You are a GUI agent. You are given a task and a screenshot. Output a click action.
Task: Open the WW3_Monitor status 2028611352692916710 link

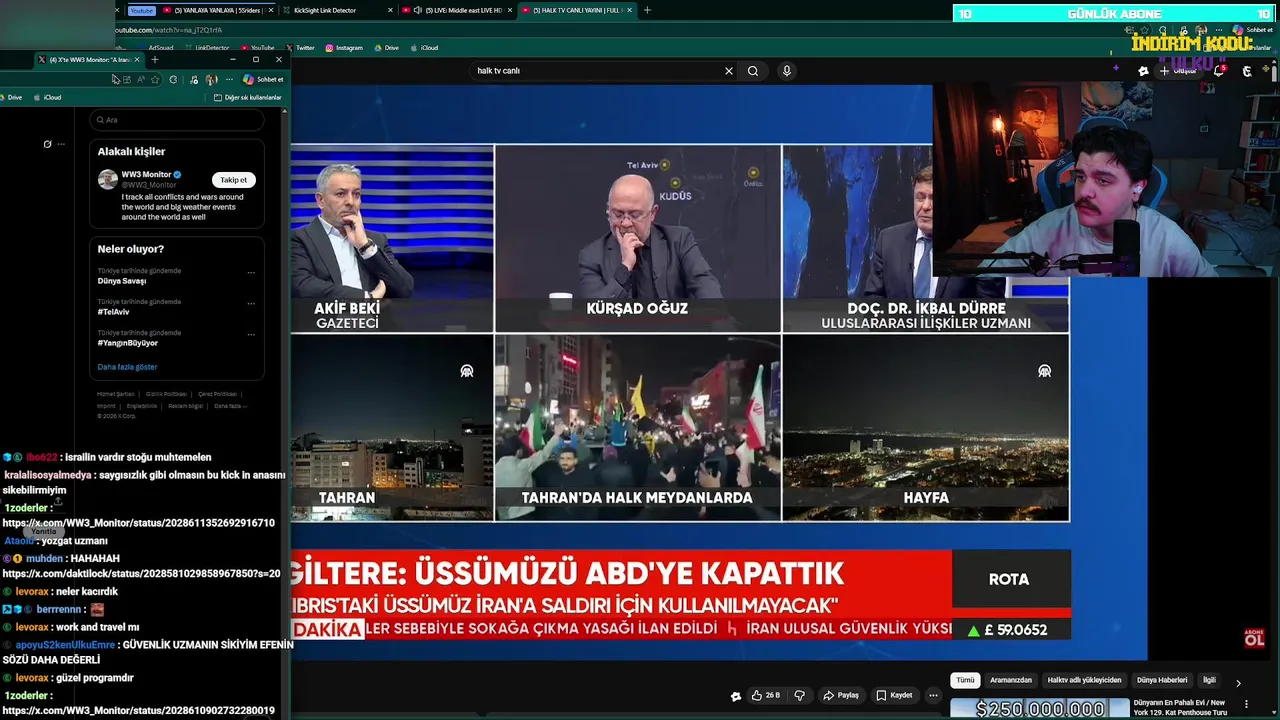pos(139,523)
